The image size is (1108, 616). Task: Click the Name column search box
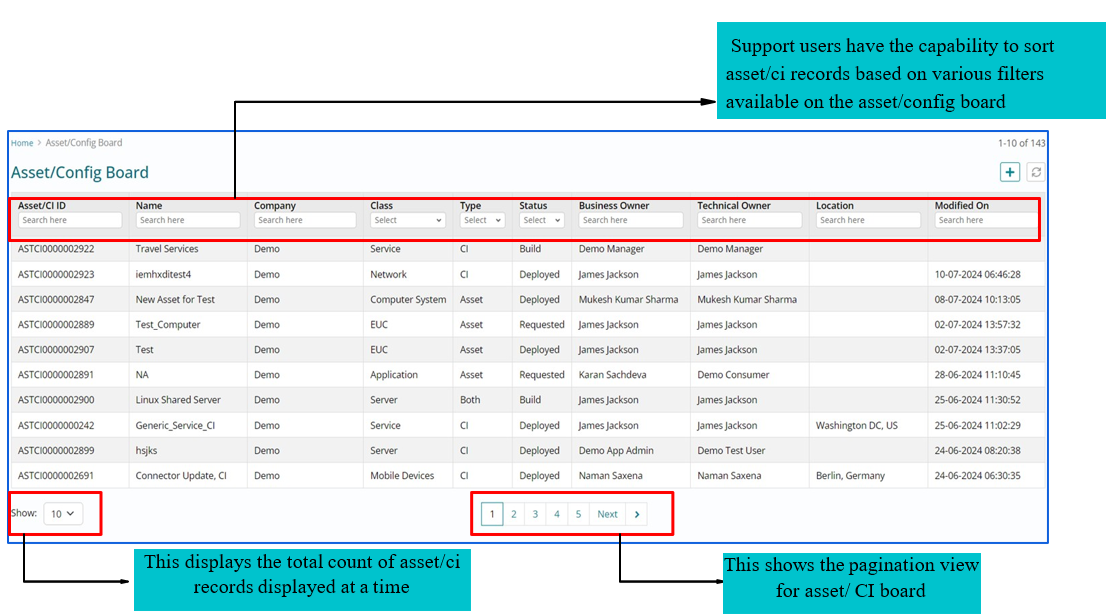(188, 220)
